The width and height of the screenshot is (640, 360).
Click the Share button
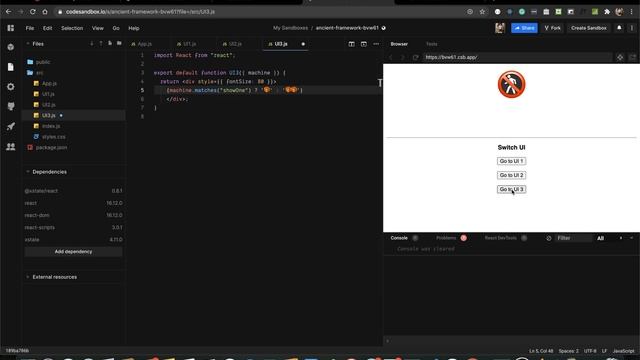tap(524, 28)
